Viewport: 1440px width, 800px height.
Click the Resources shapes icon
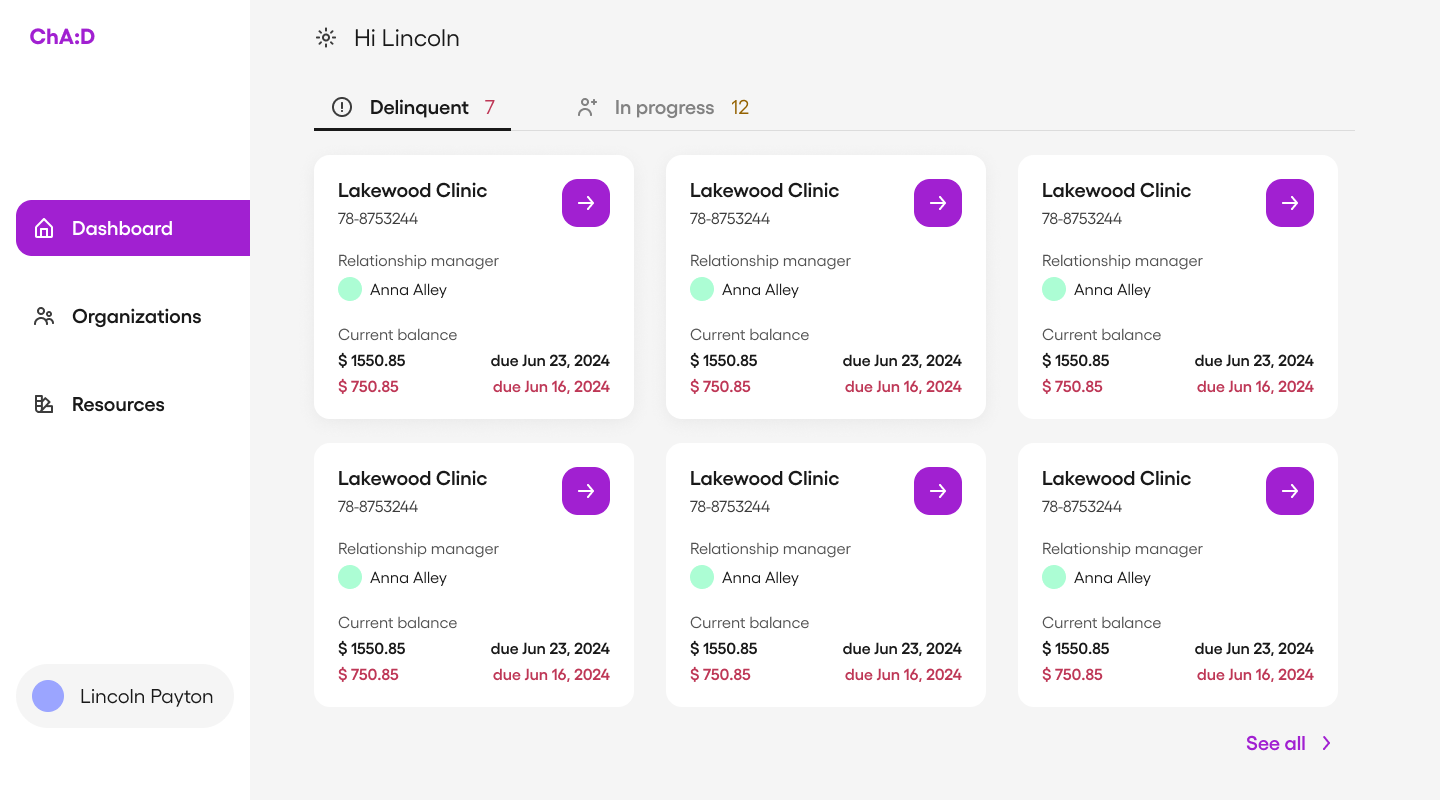pyautogui.click(x=44, y=405)
